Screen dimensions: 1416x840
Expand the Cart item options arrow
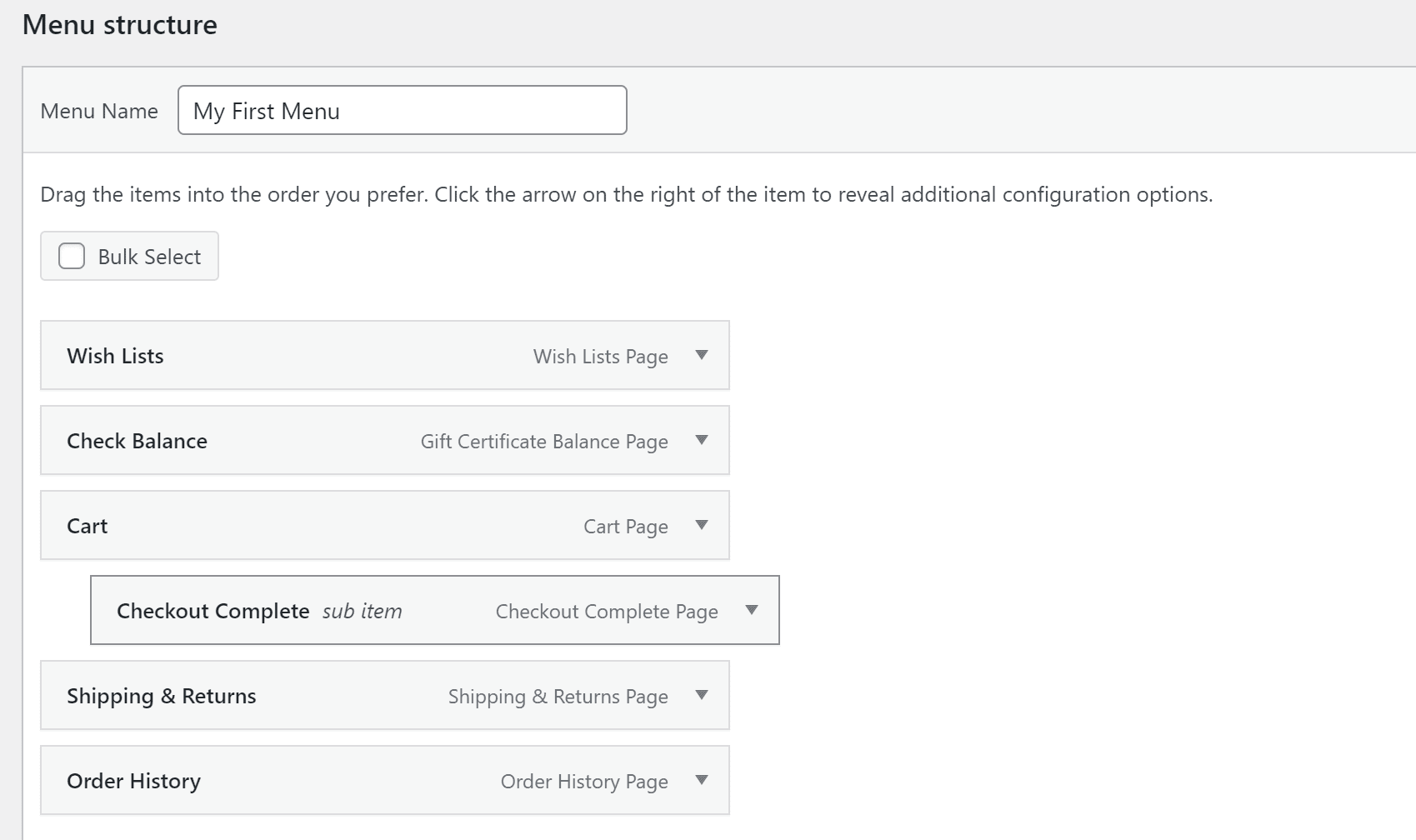click(x=703, y=526)
